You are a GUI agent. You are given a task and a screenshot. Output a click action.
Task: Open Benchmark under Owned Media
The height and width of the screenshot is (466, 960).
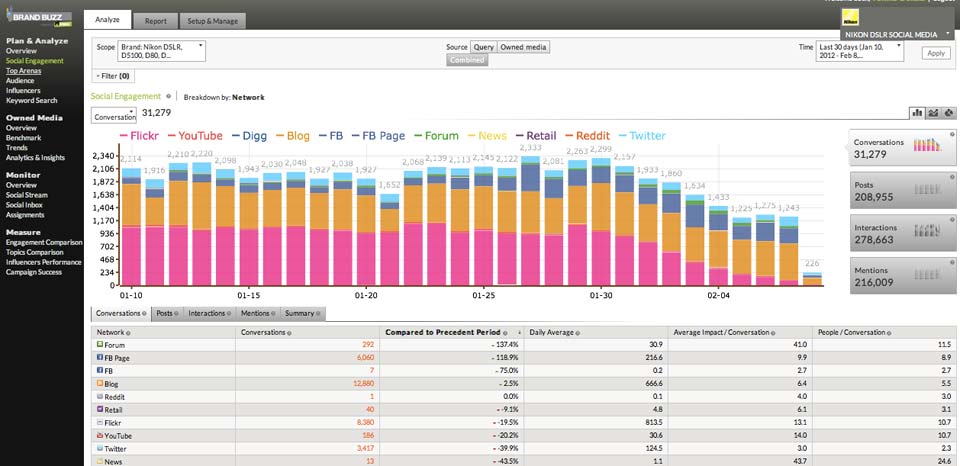[x=23, y=138]
